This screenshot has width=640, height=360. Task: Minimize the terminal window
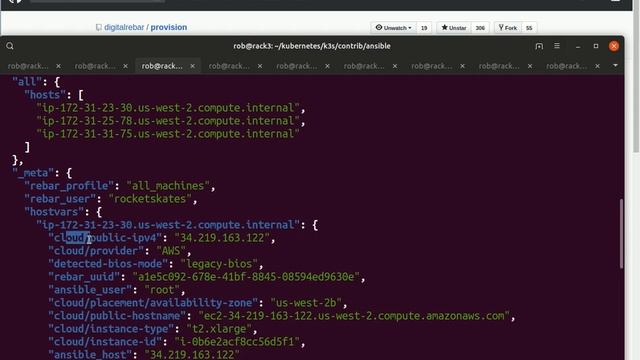(578, 46)
